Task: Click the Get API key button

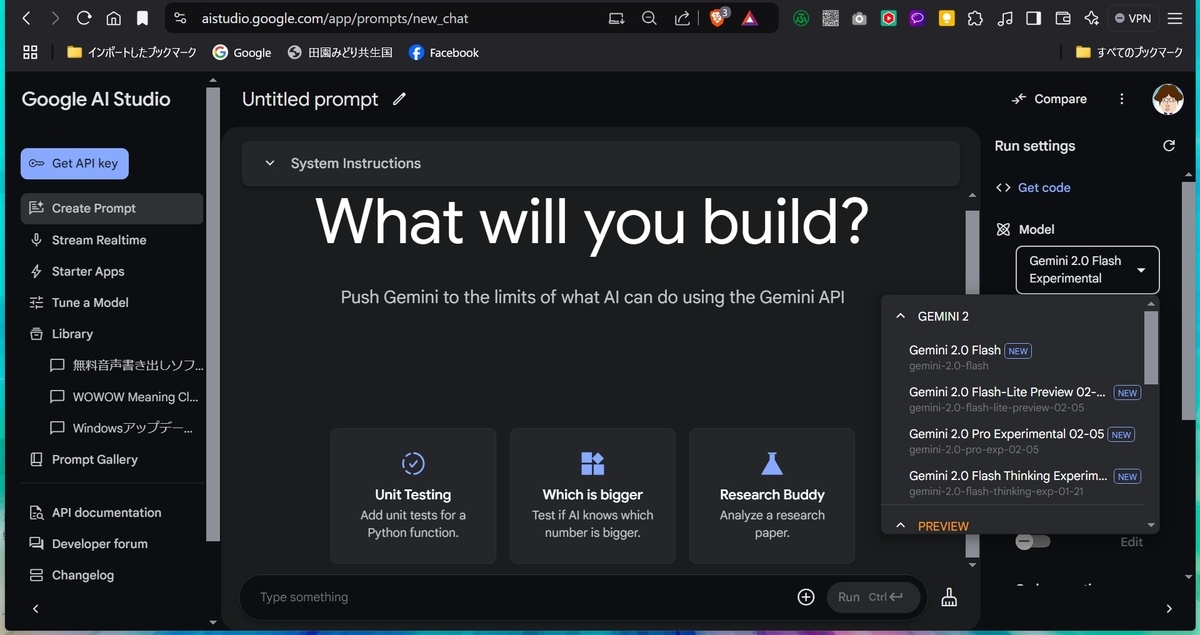Action: [x=74, y=163]
